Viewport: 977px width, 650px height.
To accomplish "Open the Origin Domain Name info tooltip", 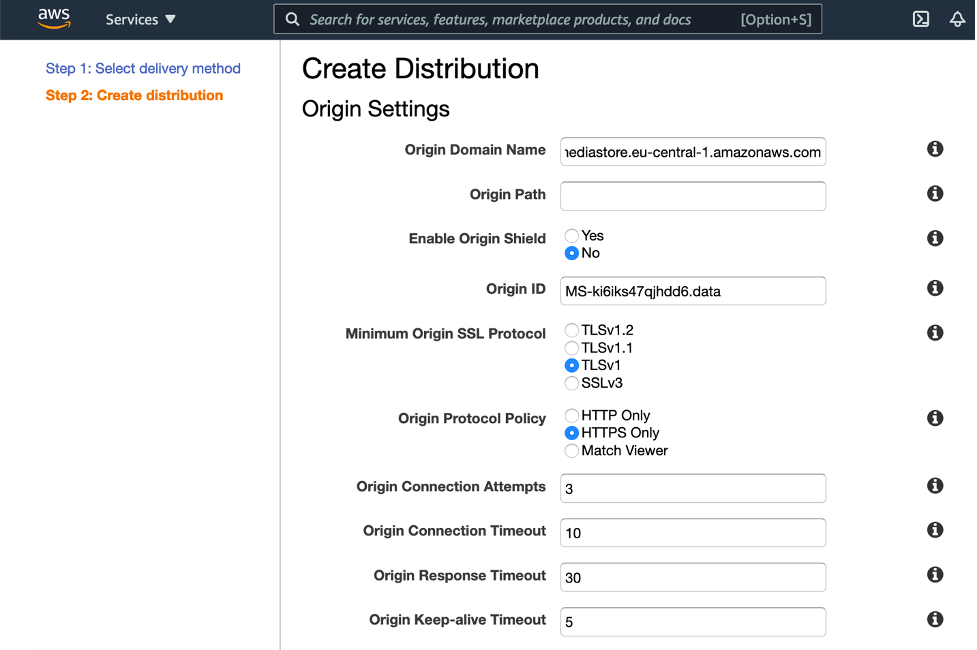I will tap(935, 148).
